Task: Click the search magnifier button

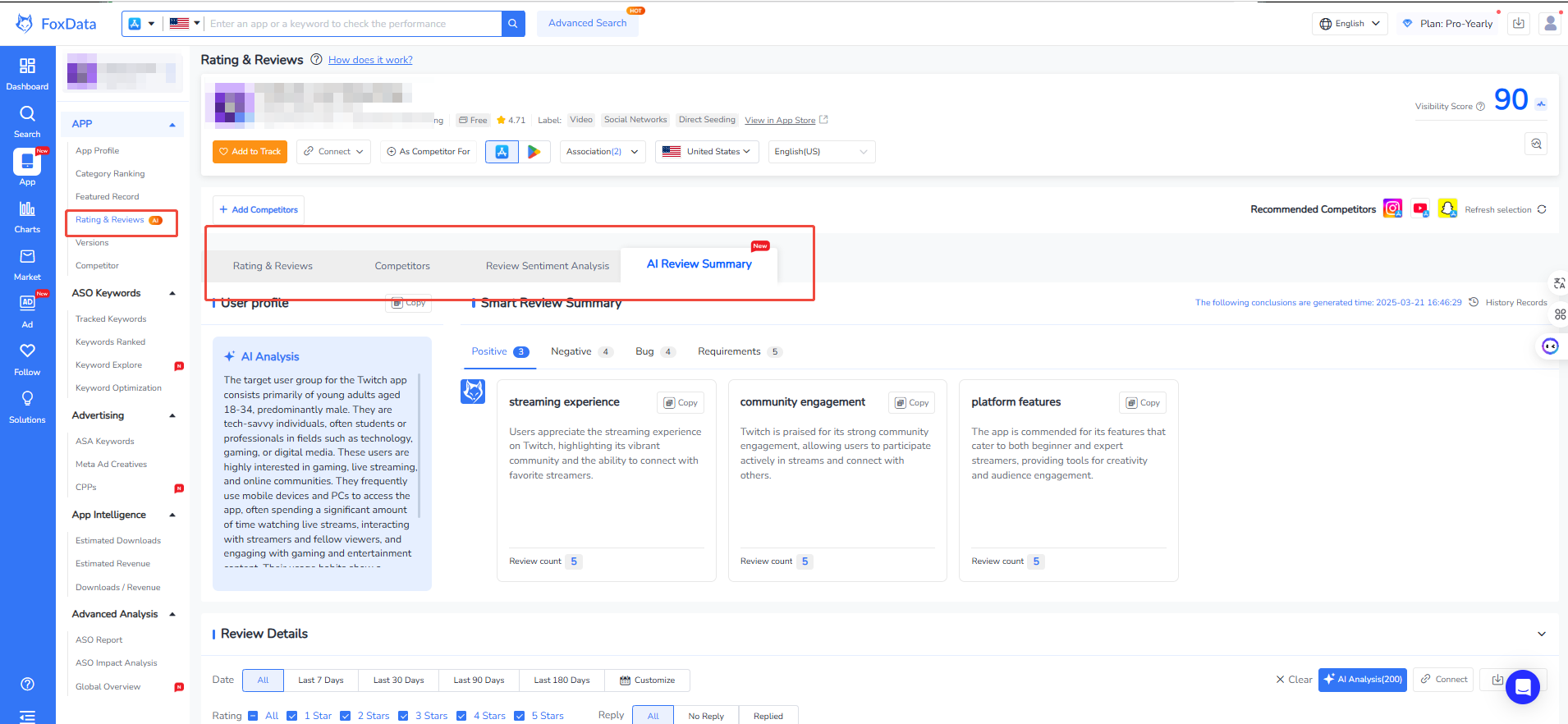Action: click(513, 24)
